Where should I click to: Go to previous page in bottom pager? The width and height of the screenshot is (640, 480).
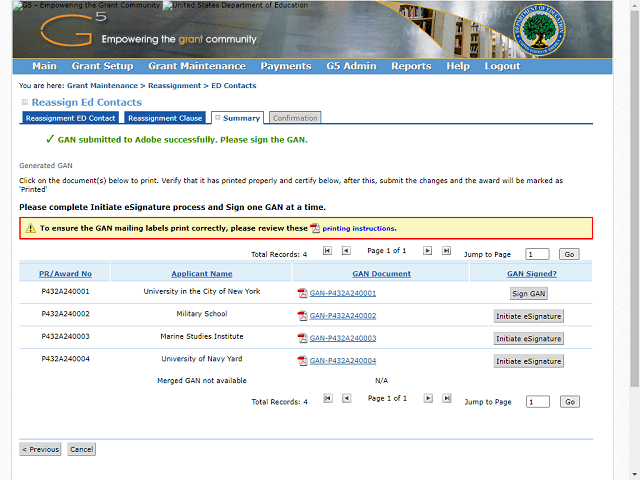[x=346, y=398]
